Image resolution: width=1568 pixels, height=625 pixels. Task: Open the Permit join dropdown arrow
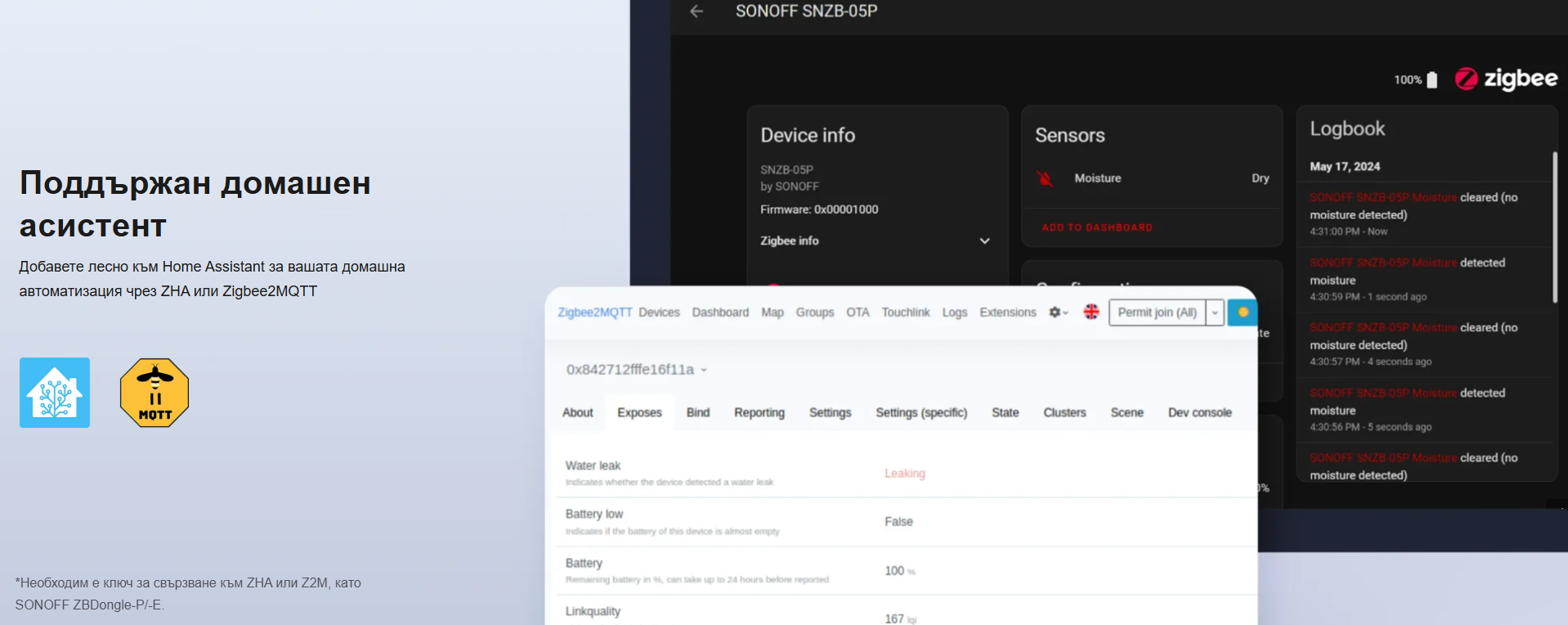pyautogui.click(x=1215, y=312)
